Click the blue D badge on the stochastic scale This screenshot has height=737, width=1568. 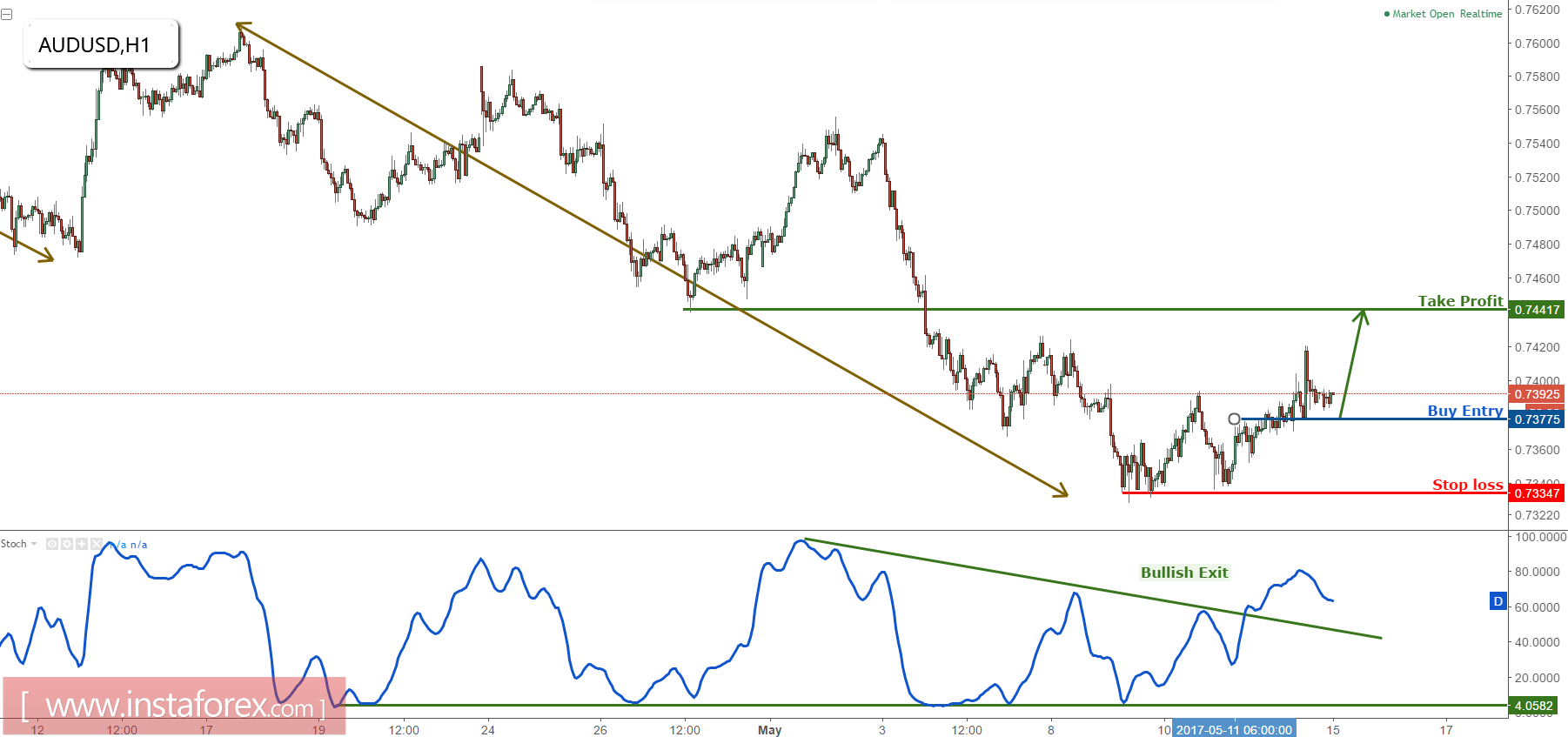pos(1498,601)
